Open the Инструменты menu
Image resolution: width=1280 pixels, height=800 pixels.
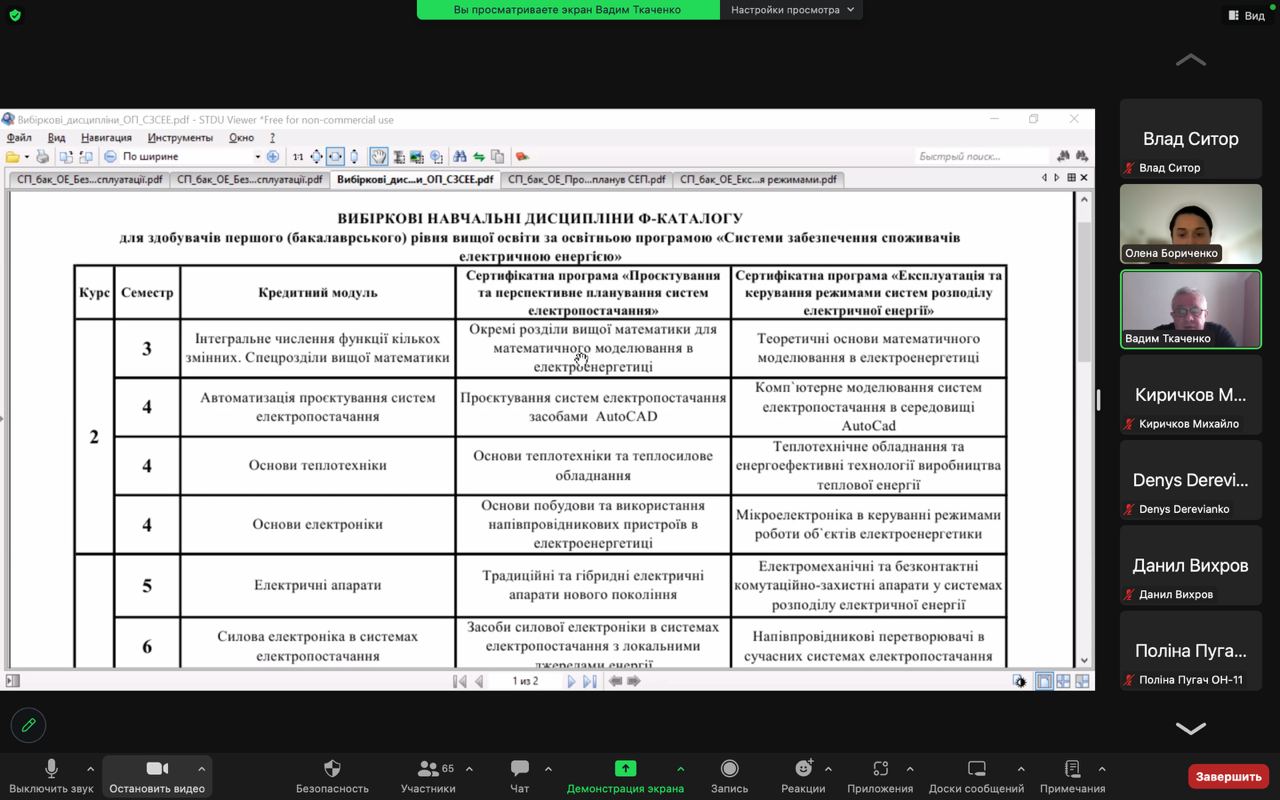pyautogui.click(x=180, y=138)
